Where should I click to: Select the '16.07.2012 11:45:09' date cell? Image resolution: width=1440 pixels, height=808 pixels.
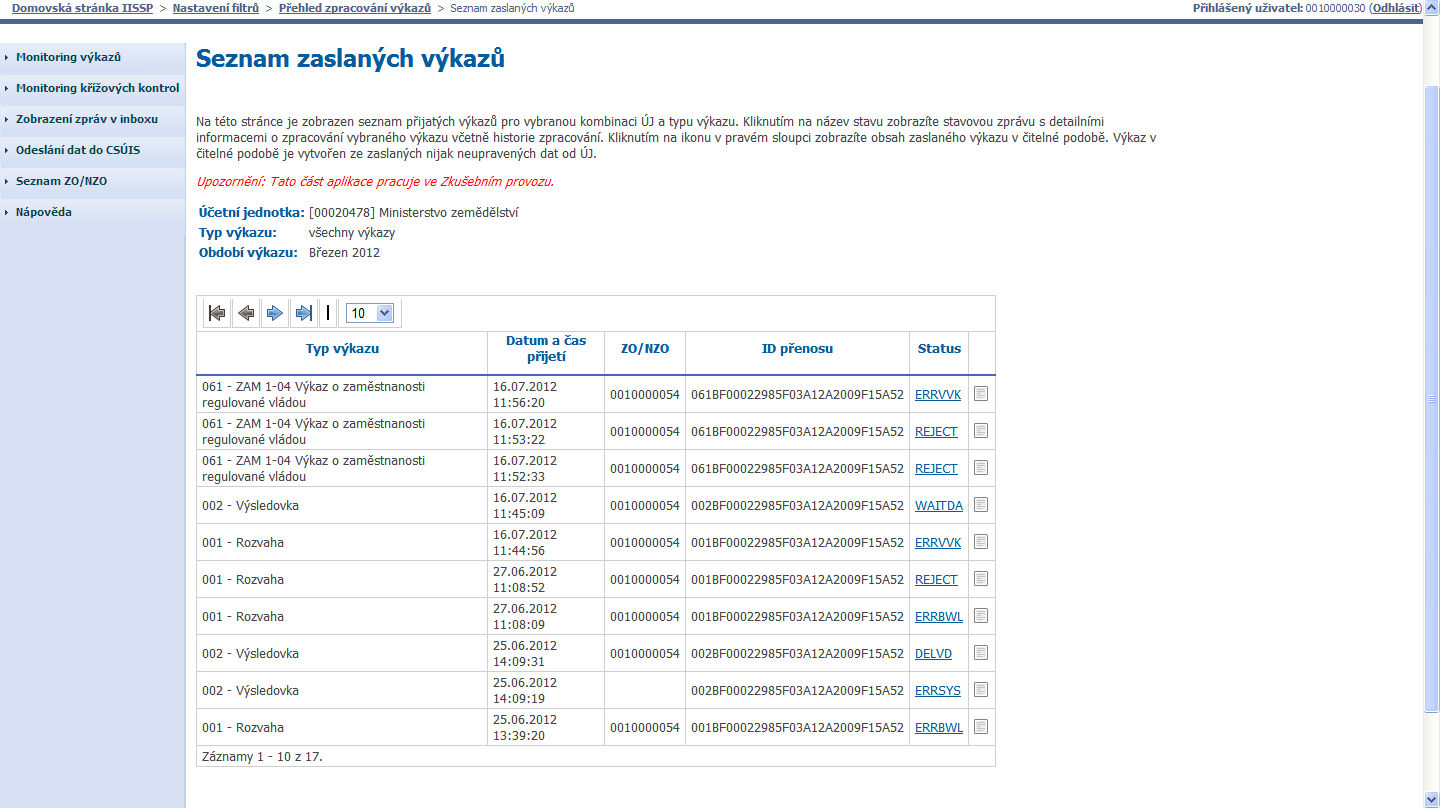click(546, 505)
